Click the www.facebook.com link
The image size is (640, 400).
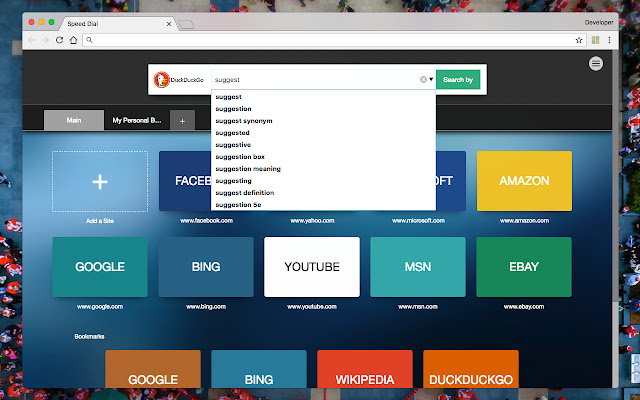coord(207,220)
